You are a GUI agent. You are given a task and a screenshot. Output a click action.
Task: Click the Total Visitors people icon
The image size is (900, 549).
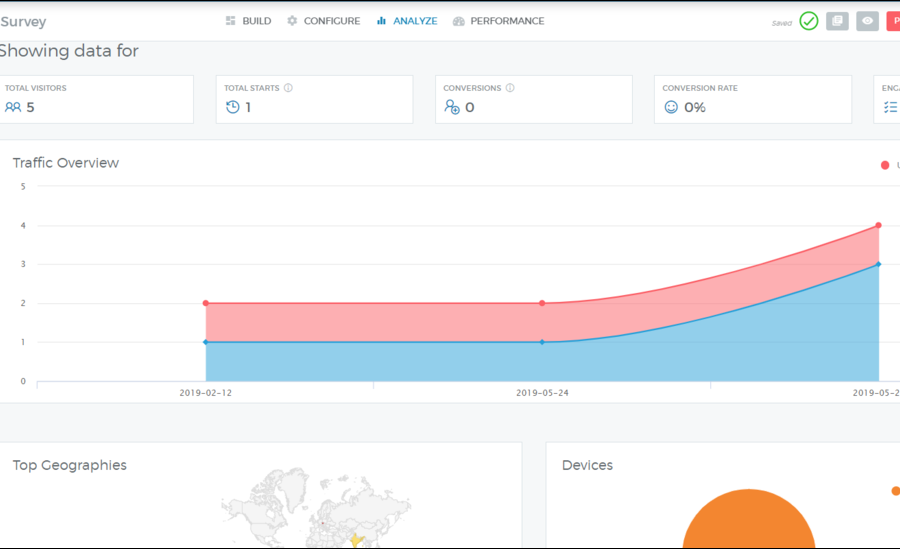pos(13,107)
